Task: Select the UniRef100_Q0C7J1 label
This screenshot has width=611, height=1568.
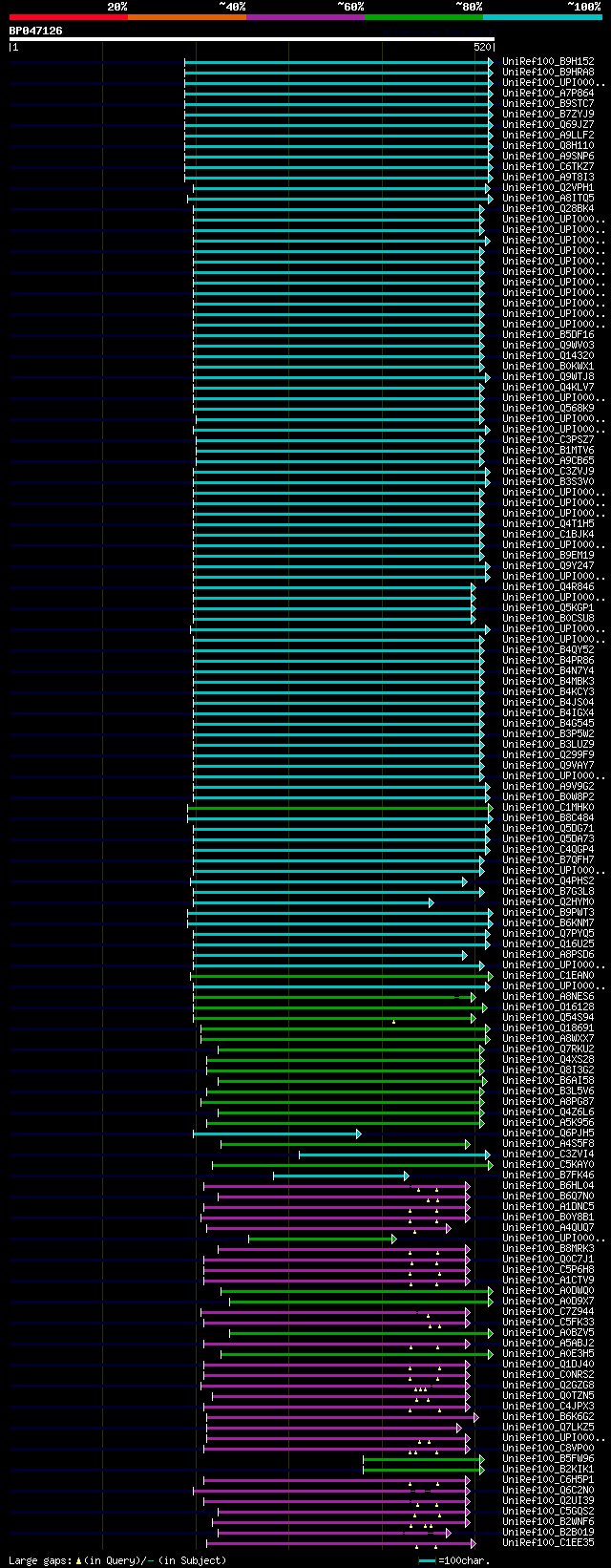Action: [548, 1259]
